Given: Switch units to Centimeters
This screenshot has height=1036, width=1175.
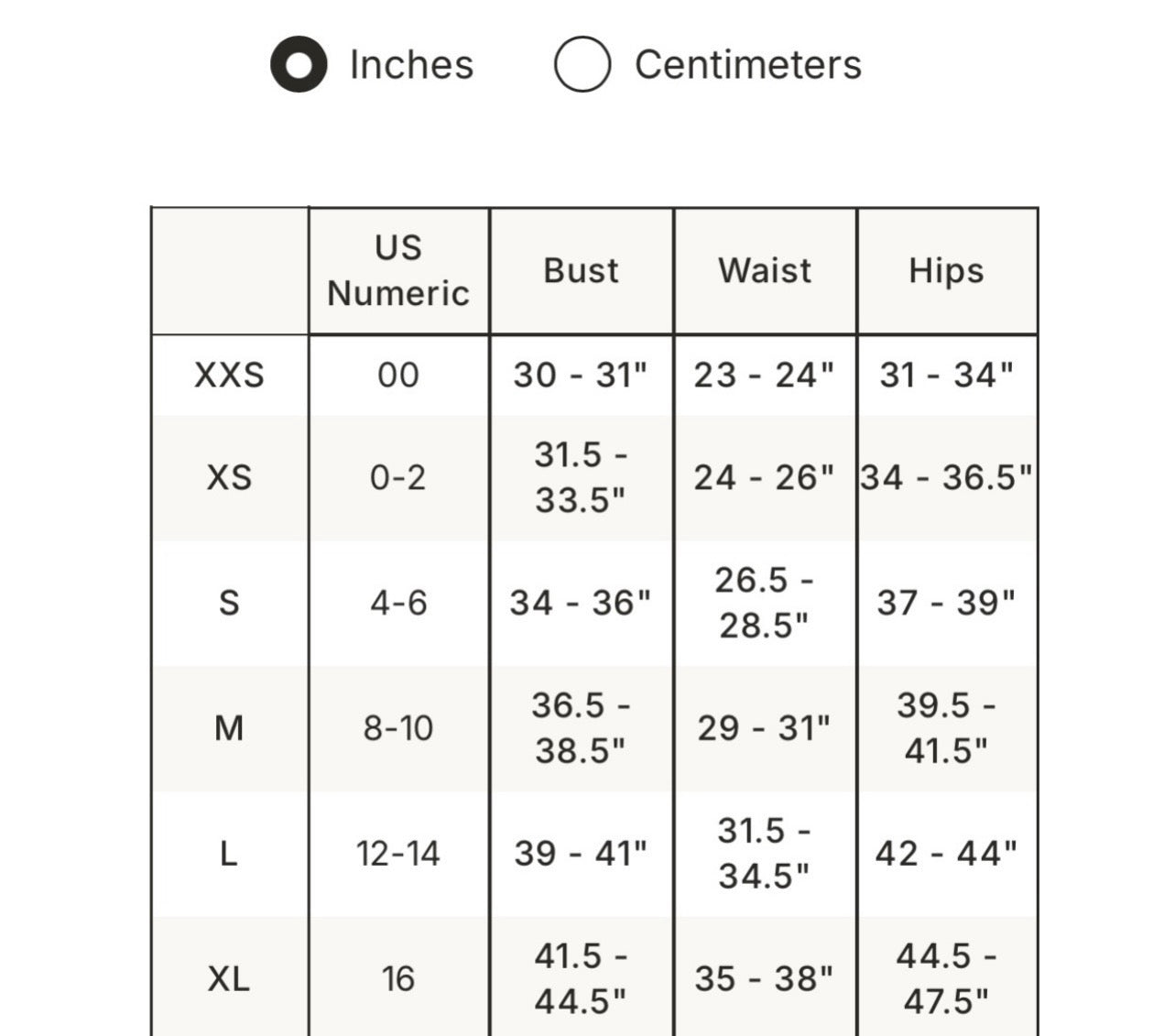Looking at the screenshot, I should (582, 65).
